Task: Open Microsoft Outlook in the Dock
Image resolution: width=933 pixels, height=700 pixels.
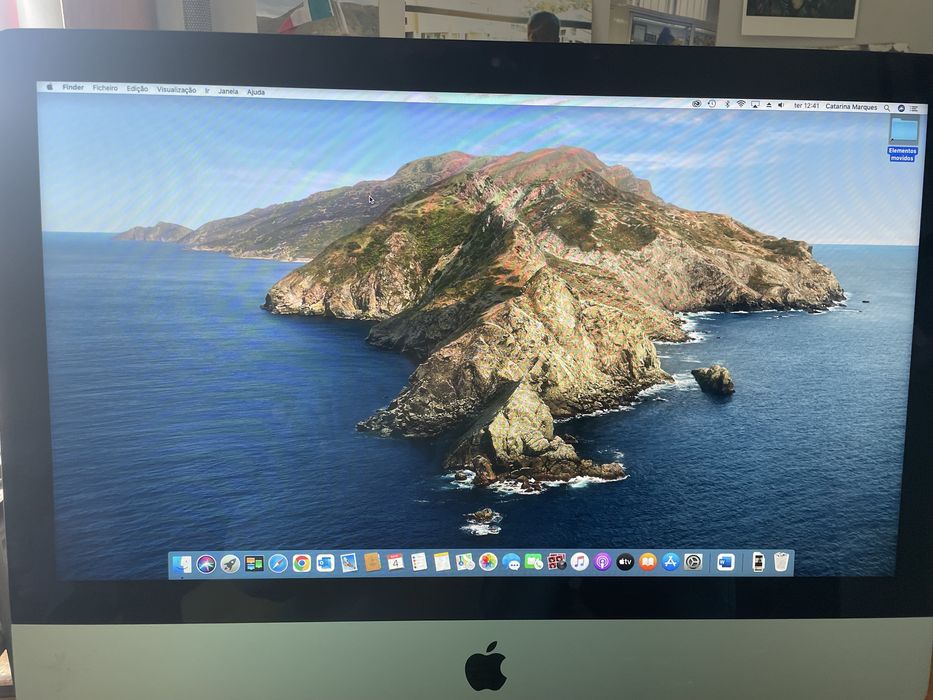Action: [x=325, y=563]
